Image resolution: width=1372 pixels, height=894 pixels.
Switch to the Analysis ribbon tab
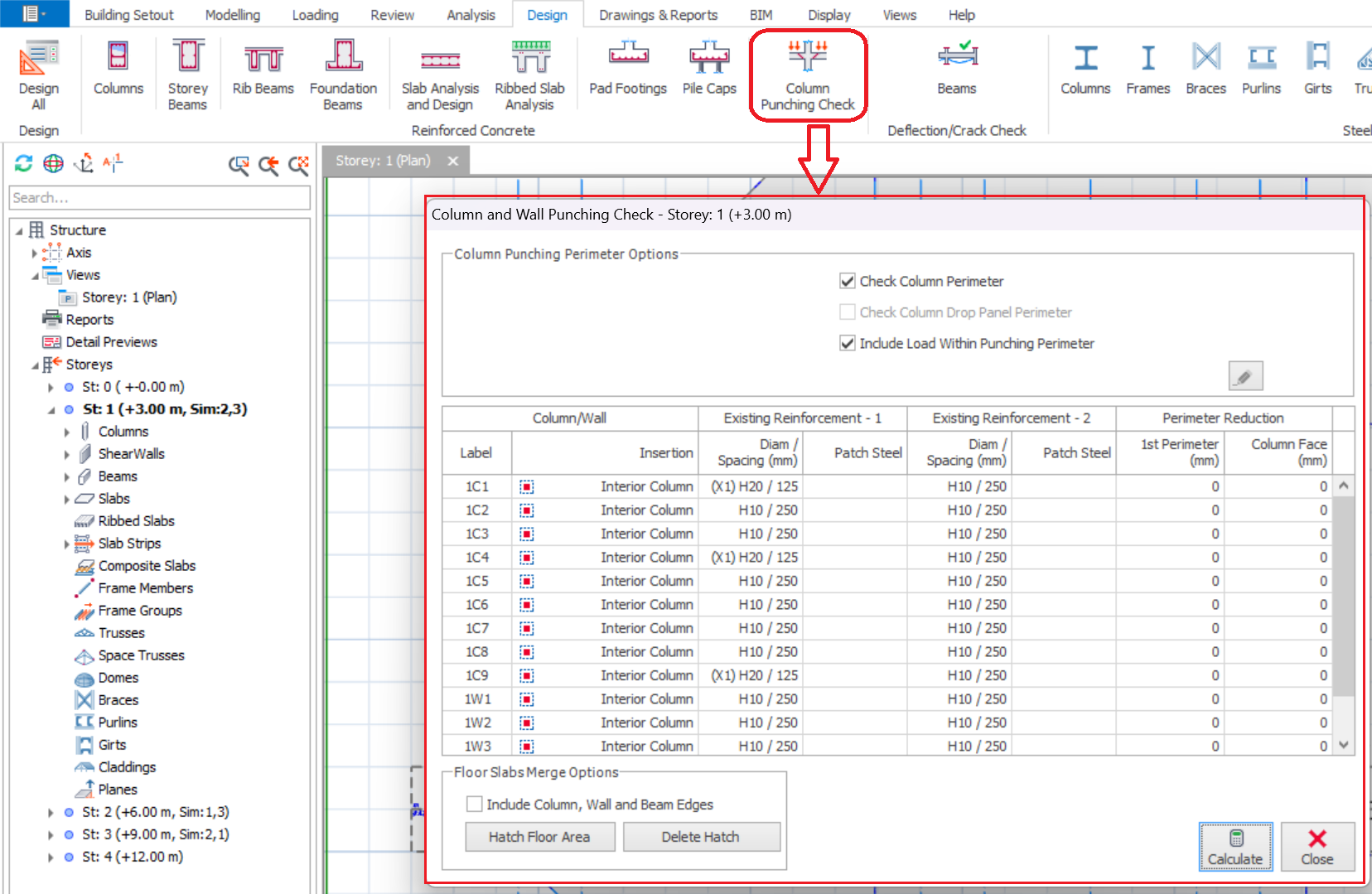click(471, 15)
